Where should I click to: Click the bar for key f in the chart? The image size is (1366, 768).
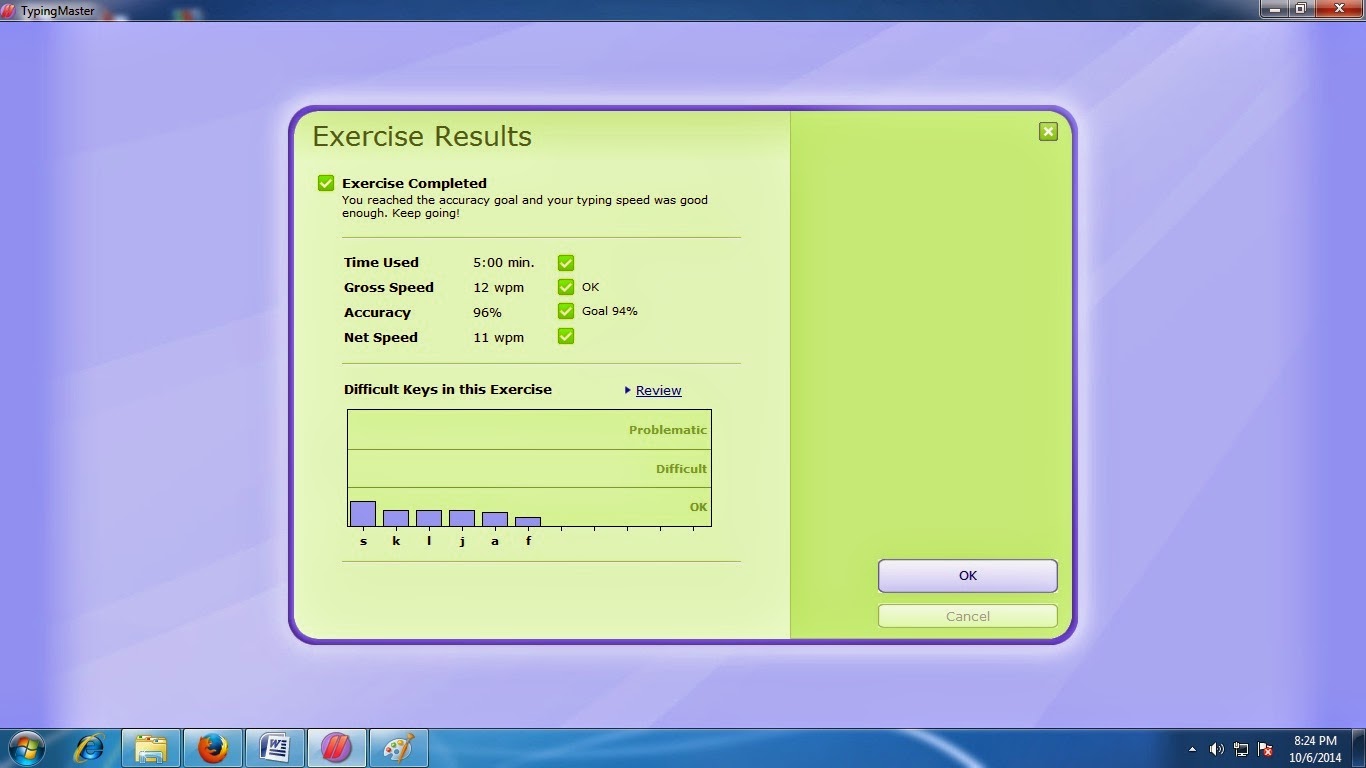[528, 522]
